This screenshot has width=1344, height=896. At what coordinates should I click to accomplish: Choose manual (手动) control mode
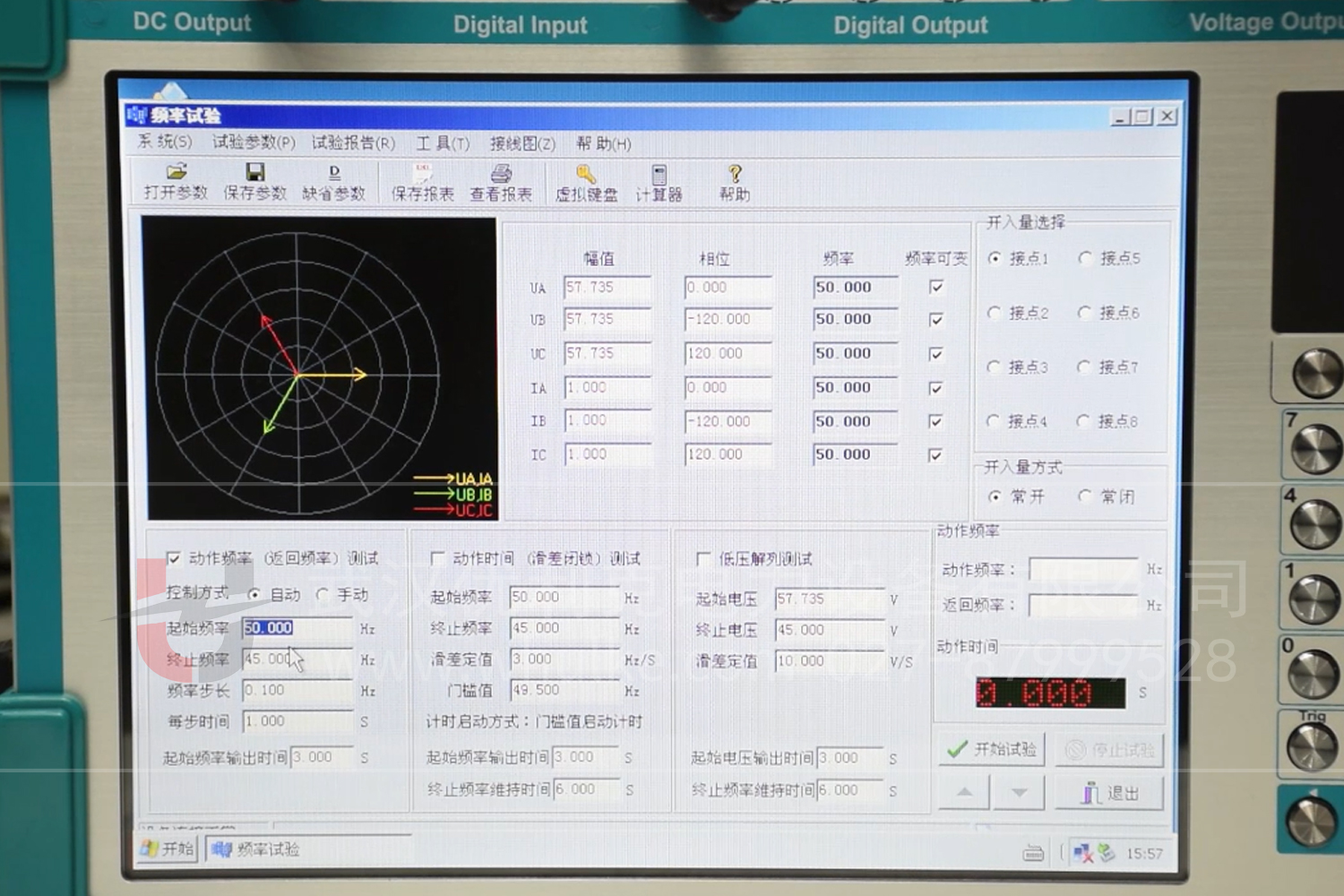point(323,594)
